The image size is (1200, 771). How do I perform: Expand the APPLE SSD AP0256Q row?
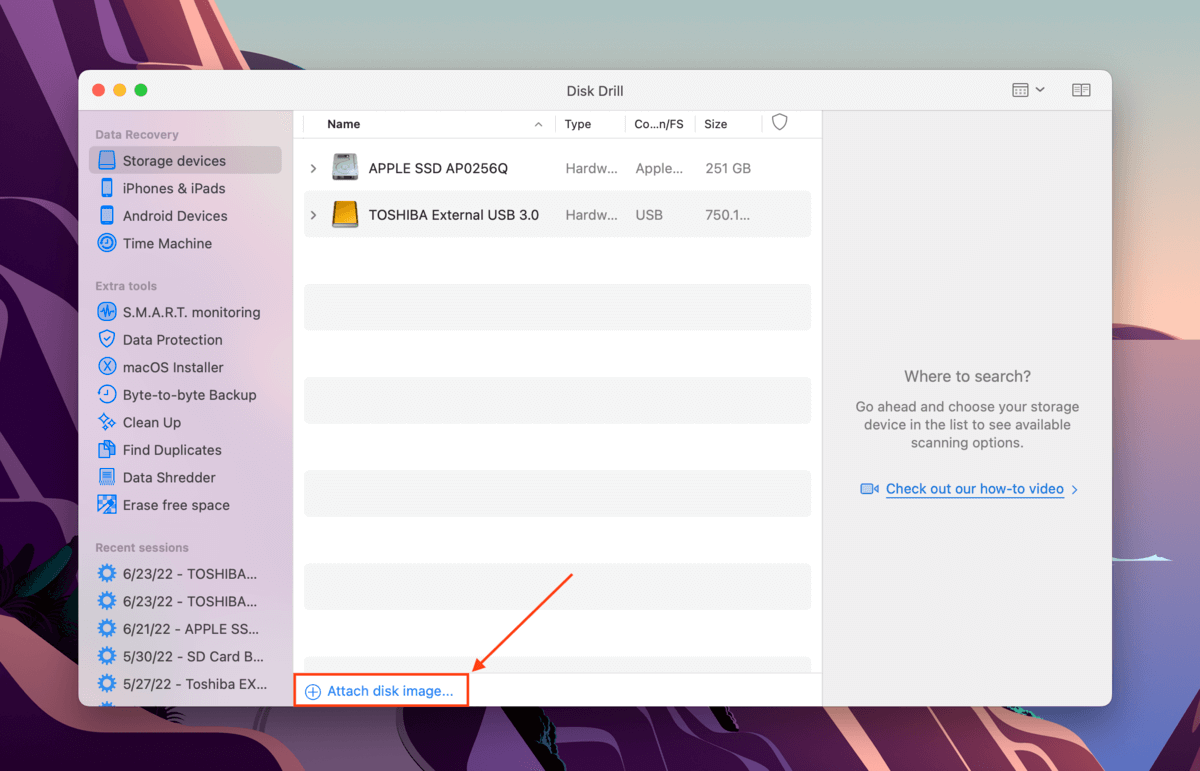click(313, 168)
